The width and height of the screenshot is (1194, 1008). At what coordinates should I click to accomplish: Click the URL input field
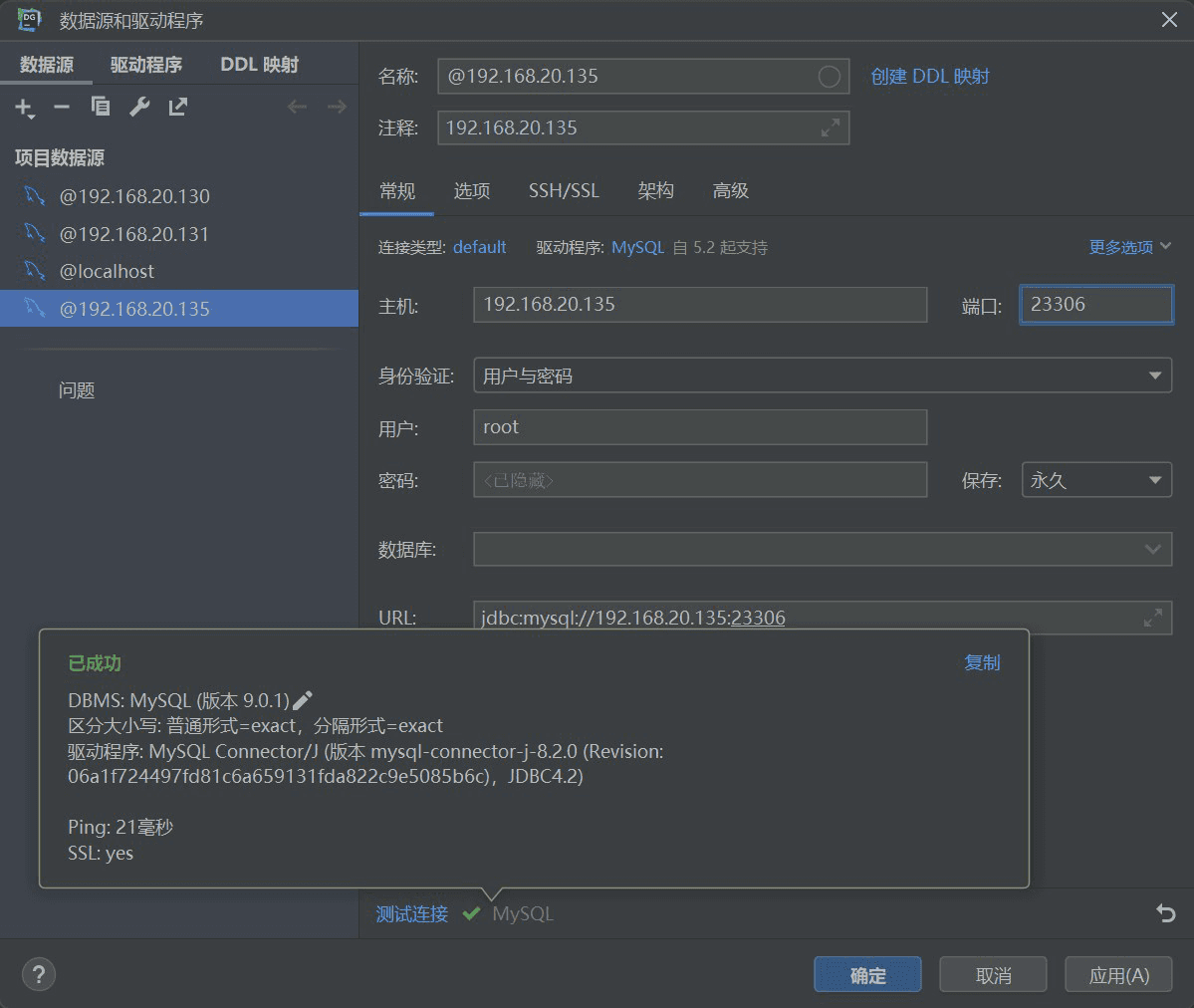(x=823, y=618)
